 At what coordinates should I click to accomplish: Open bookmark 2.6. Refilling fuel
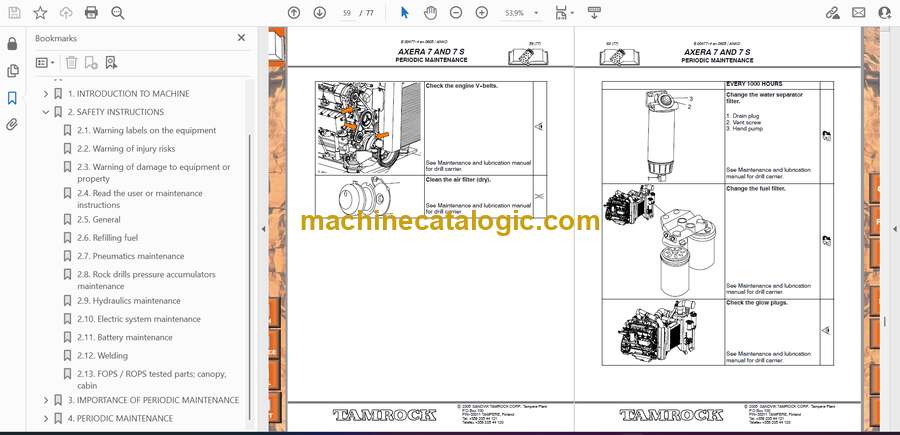coord(108,238)
